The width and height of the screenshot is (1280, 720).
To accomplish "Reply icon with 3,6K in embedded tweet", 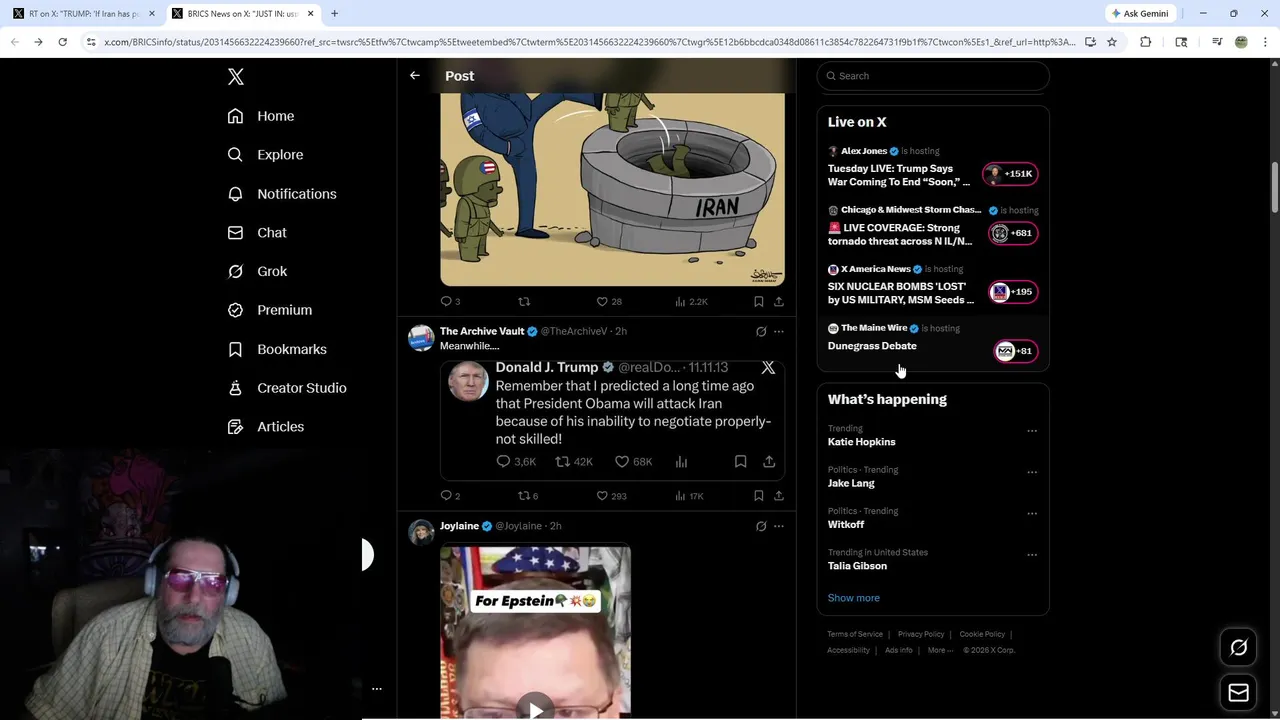I will [503, 462].
